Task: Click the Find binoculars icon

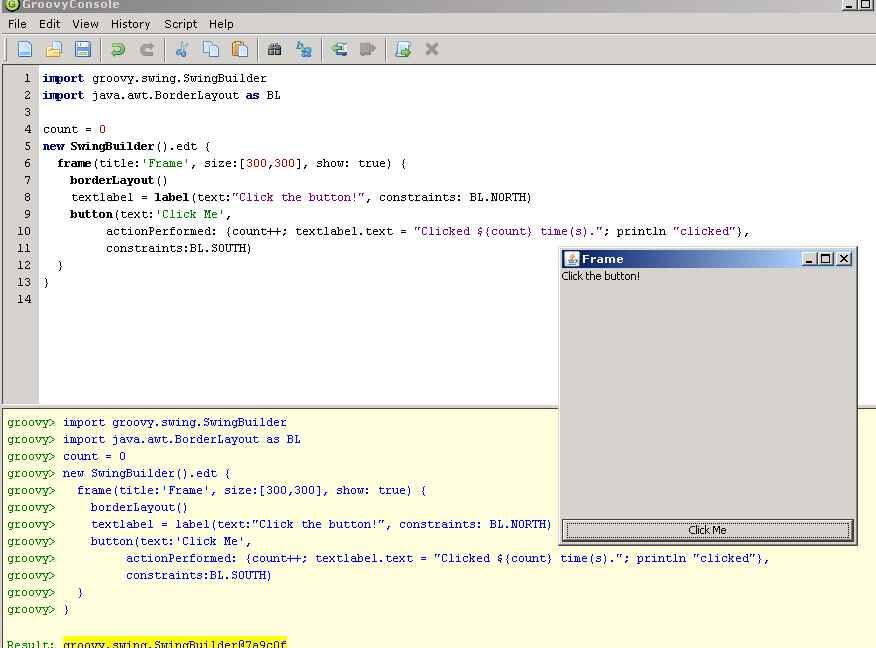Action: pyautogui.click(x=274, y=50)
